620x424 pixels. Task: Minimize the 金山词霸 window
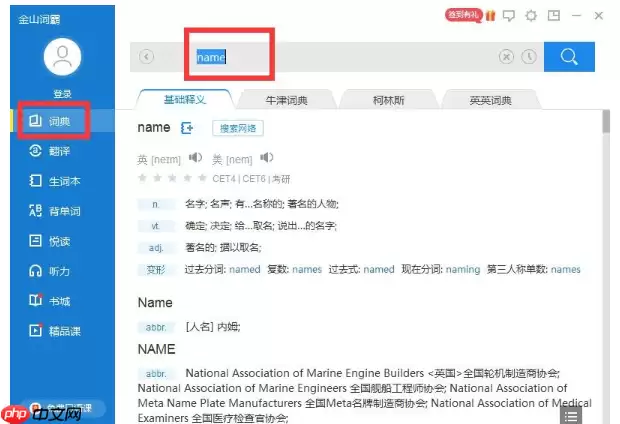tap(577, 16)
